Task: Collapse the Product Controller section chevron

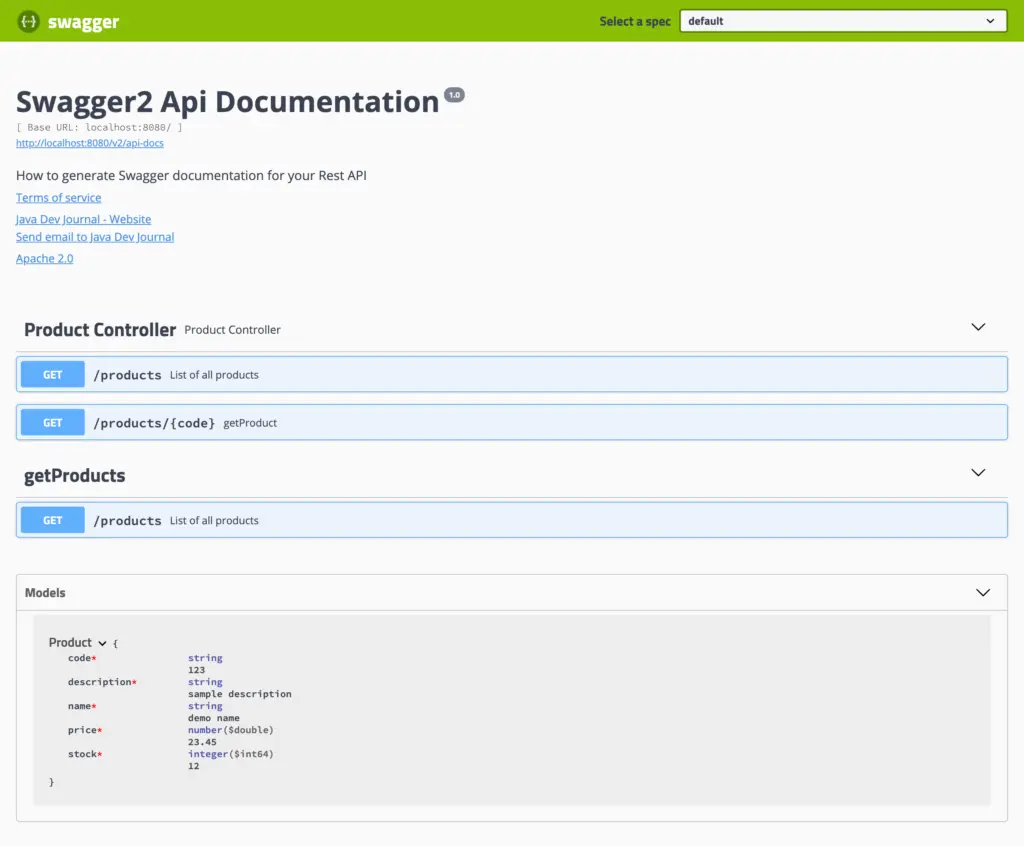Action: pyautogui.click(x=978, y=327)
